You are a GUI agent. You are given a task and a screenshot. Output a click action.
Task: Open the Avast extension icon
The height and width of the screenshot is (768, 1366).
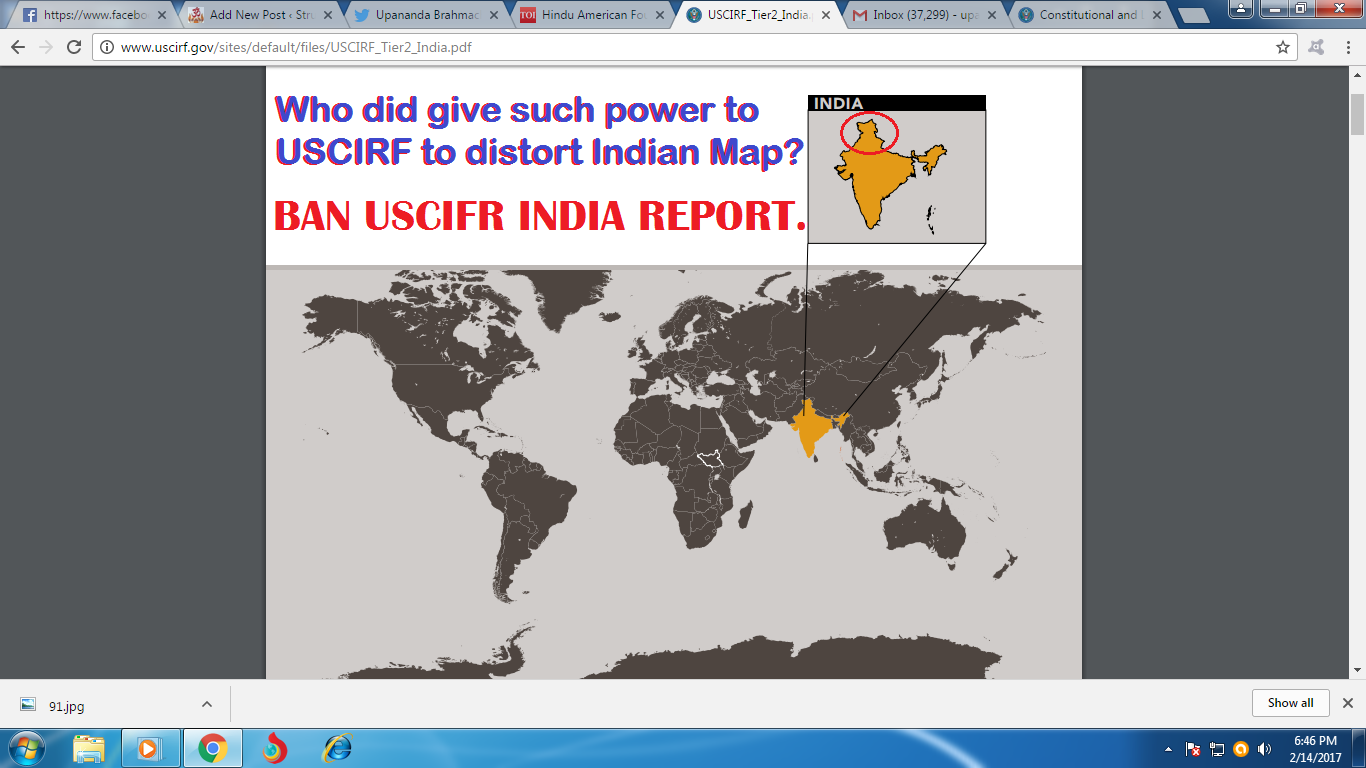click(1317, 47)
